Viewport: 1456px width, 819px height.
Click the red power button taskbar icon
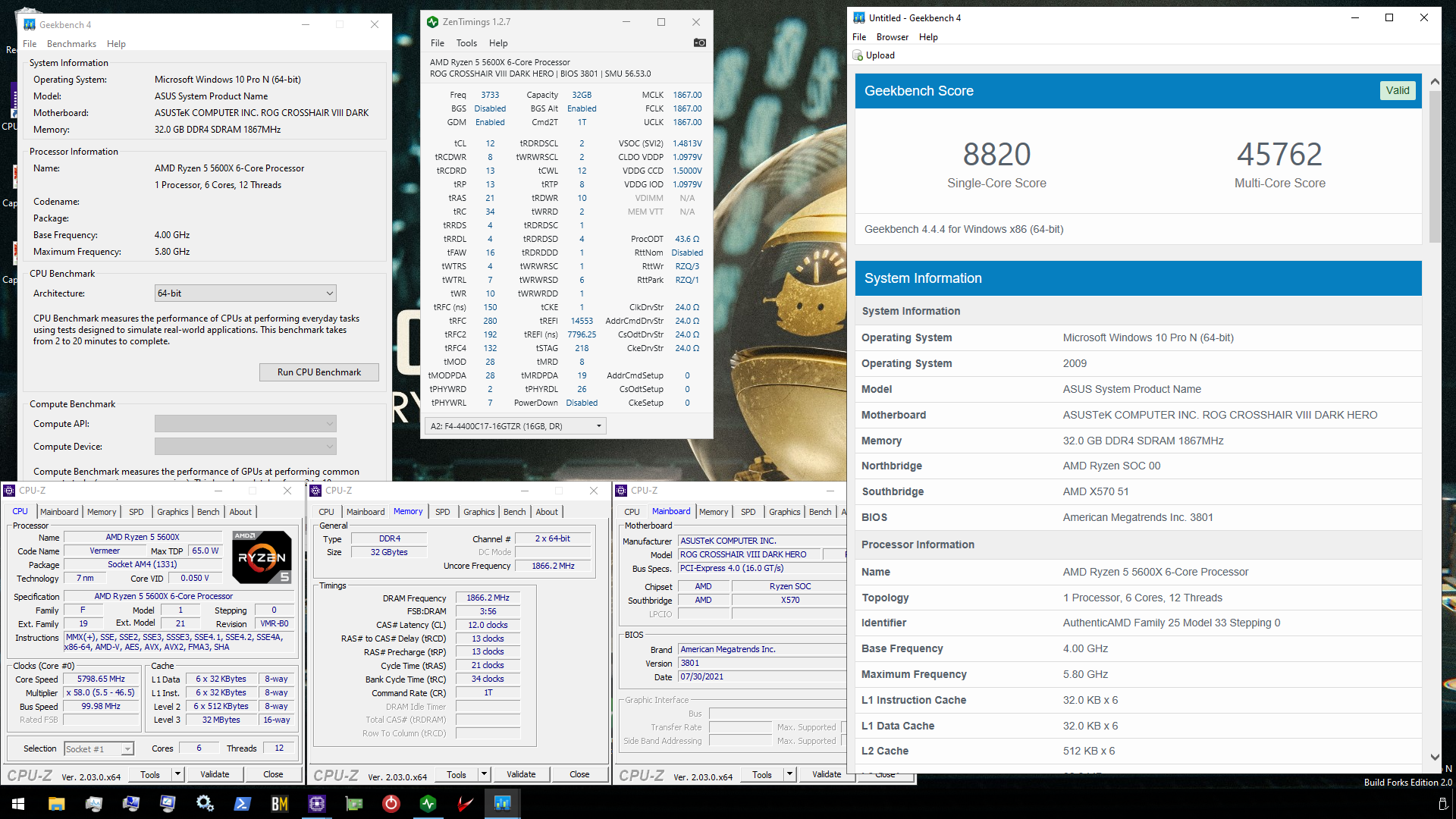coord(391,803)
